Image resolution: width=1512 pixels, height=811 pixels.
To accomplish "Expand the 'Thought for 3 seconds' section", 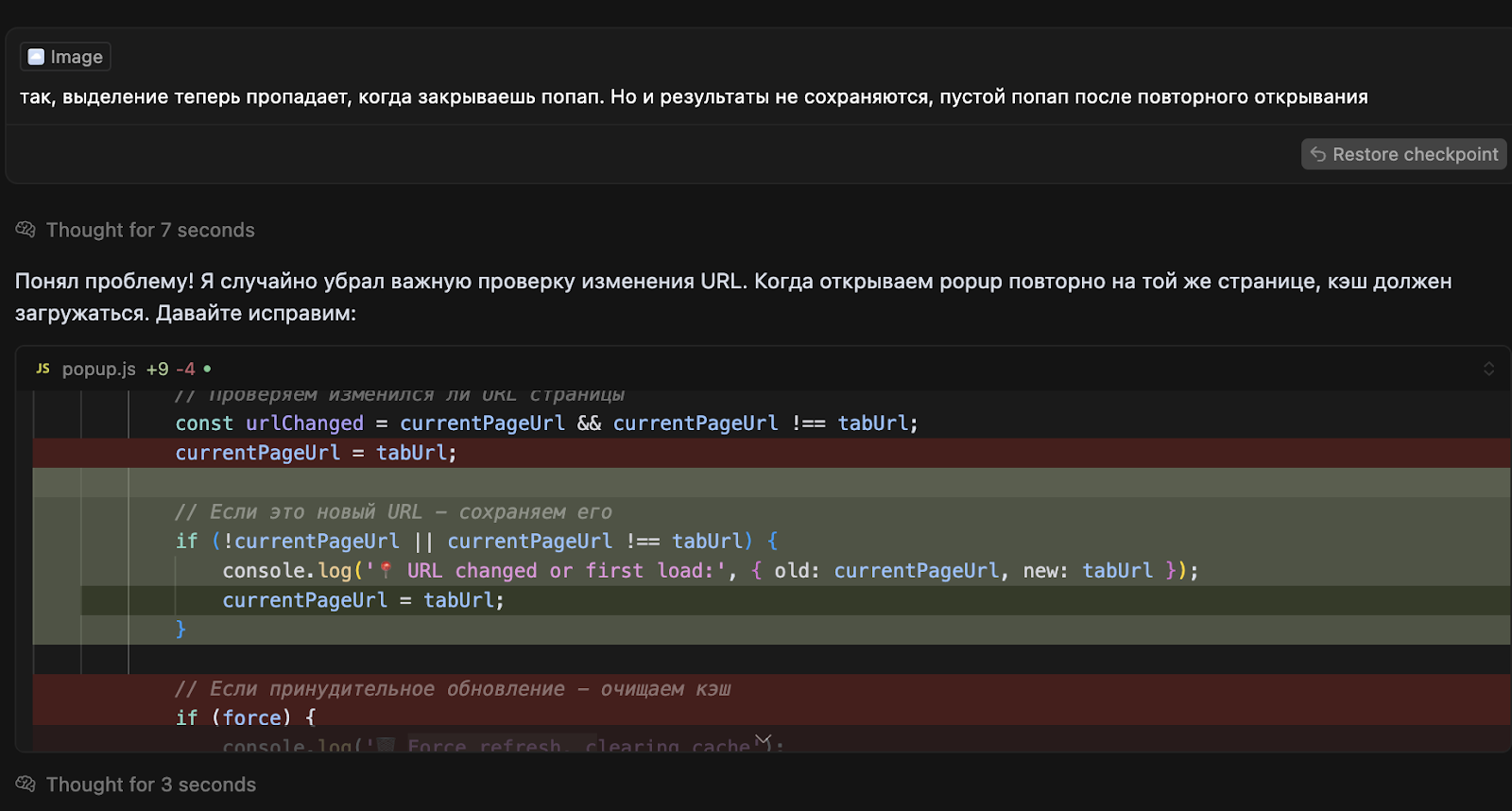I will (x=150, y=785).
